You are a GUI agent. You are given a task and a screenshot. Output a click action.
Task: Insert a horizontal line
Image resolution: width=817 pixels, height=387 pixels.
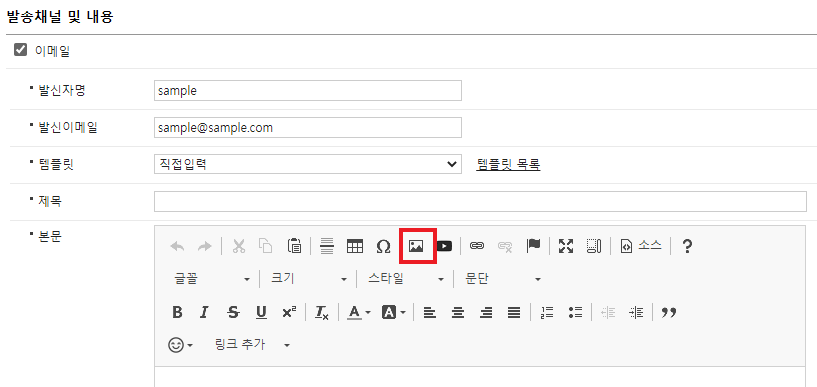coord(327,246)
